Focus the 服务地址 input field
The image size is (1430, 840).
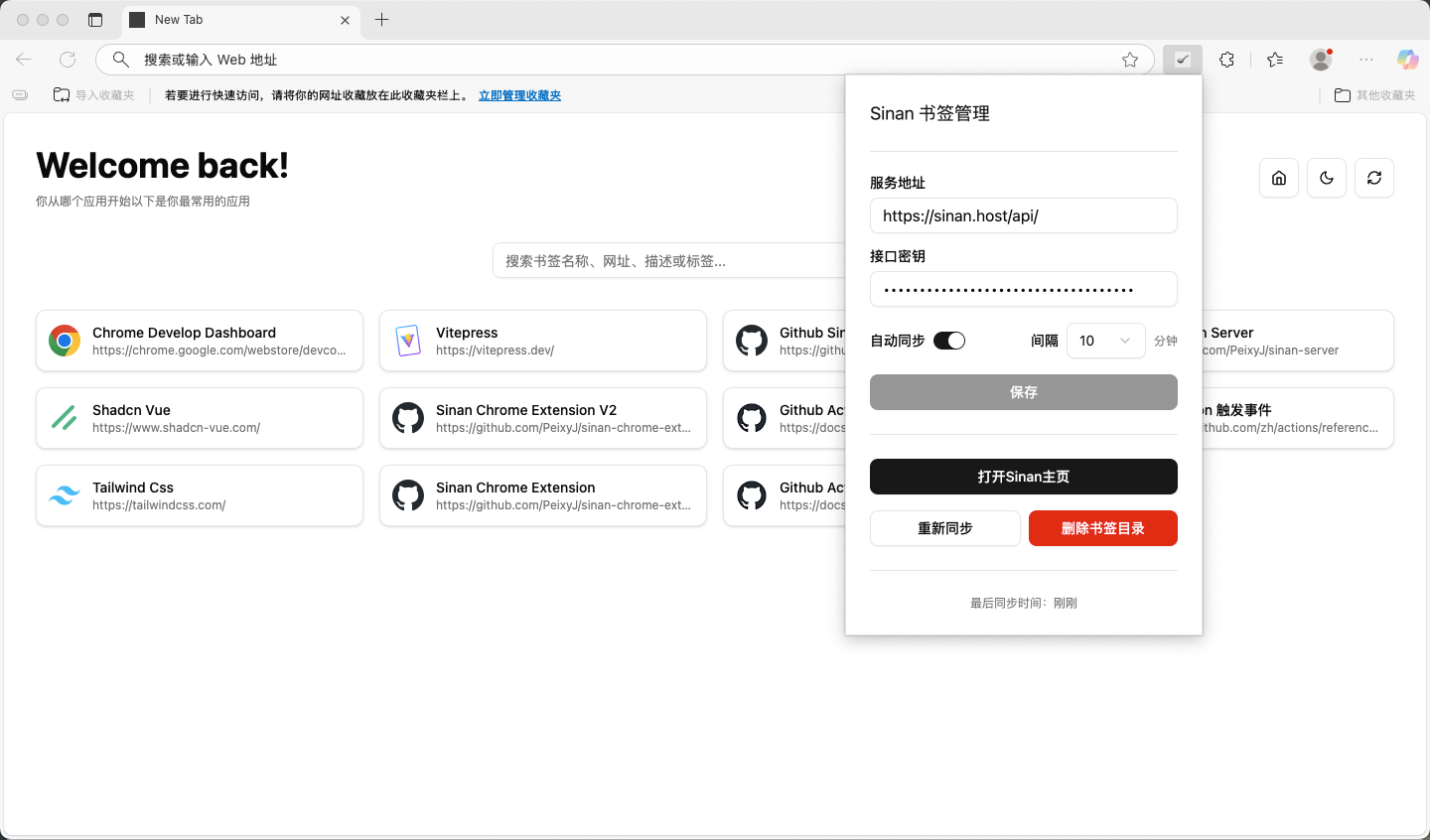coord(1024,215)
